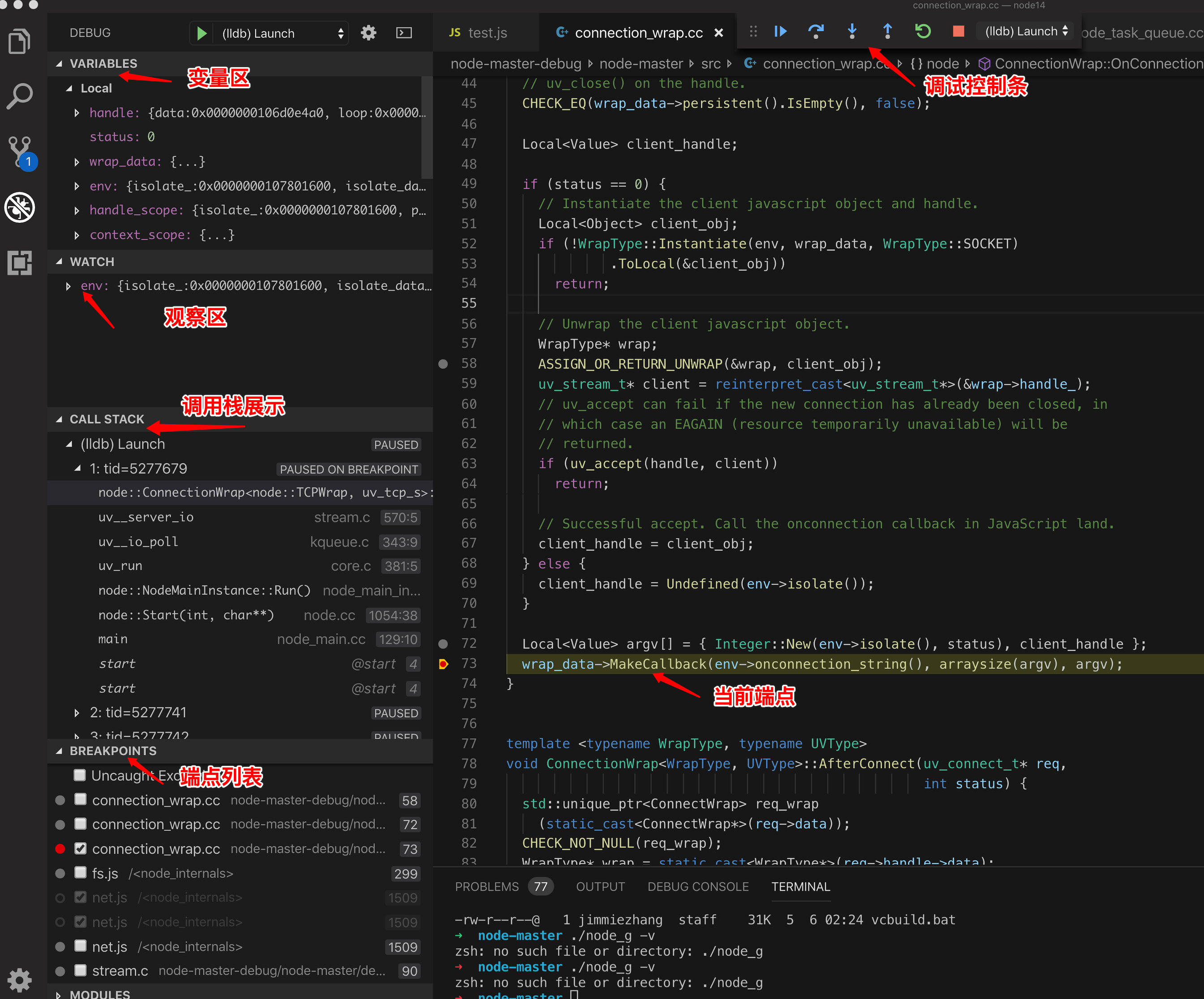Expand thread 2: tid=5277741

coord(77,713)
